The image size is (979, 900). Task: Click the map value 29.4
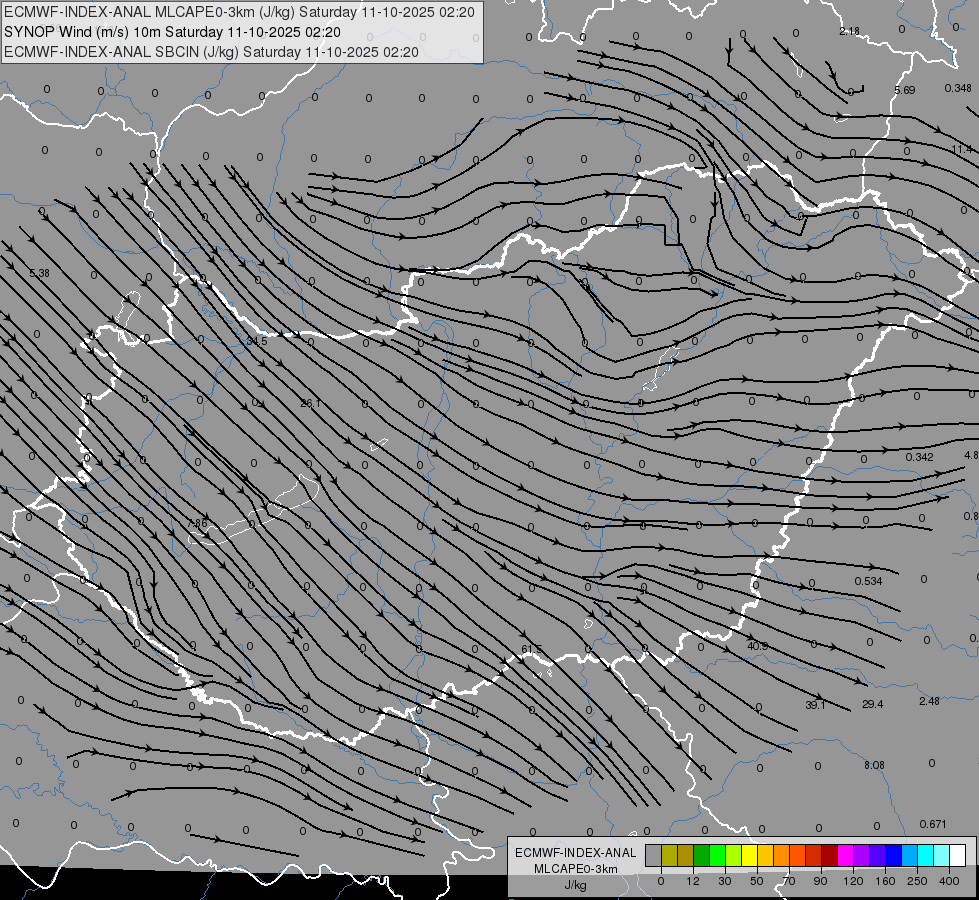pyautogui.click(x=872, y=704)
